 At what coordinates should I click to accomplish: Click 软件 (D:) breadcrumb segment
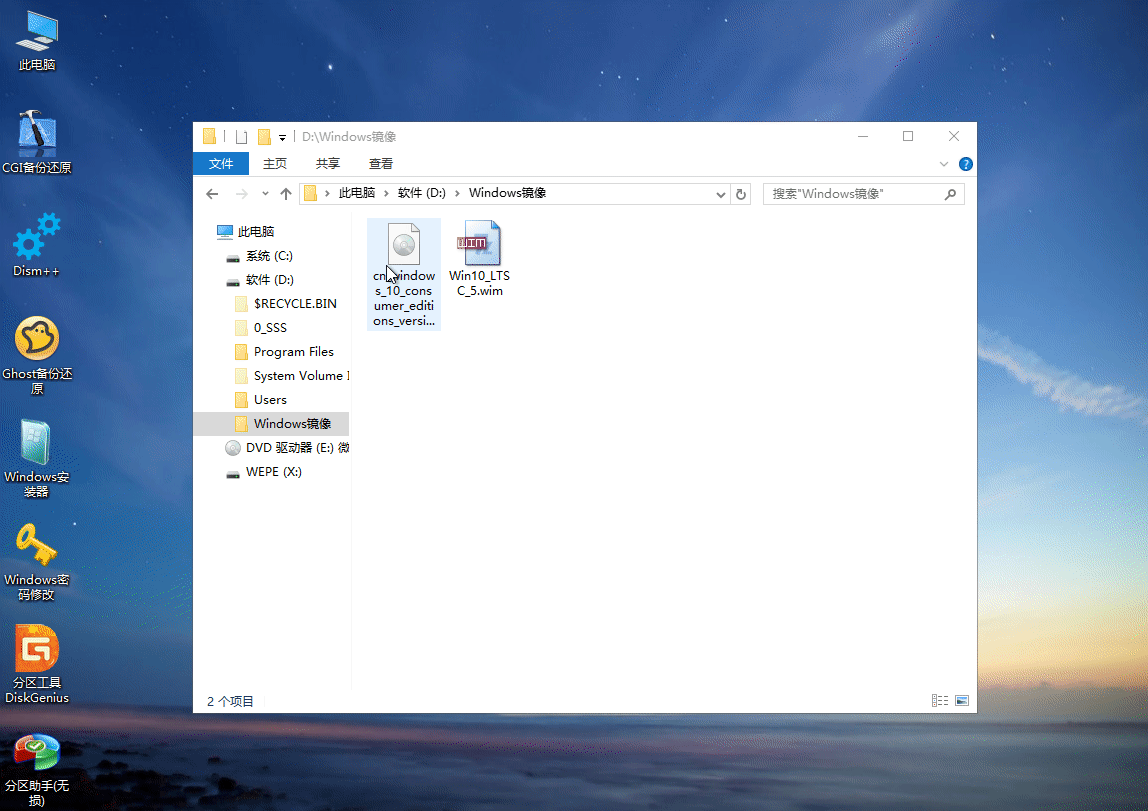point(422,193)
